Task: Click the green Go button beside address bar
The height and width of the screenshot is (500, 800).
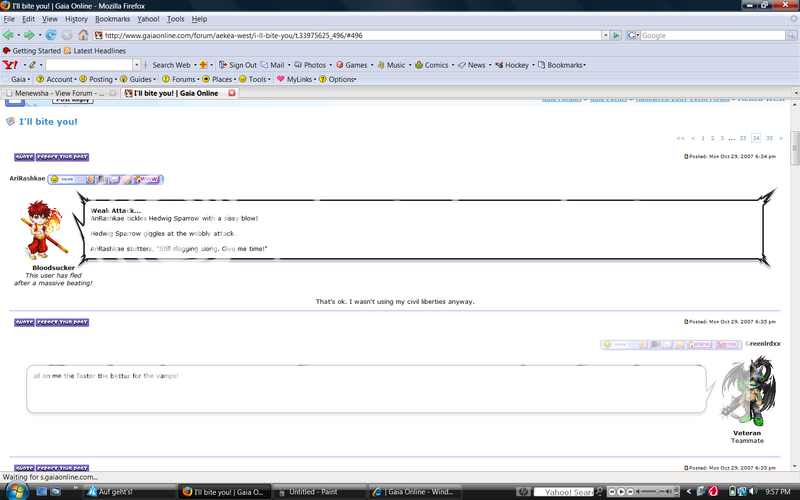Action: [616, 35]
